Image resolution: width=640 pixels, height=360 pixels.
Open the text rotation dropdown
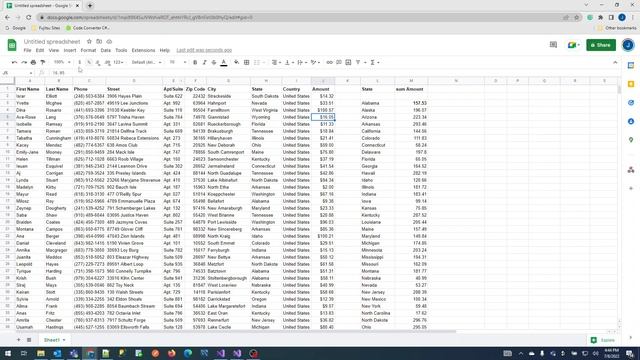click(315, 62)
